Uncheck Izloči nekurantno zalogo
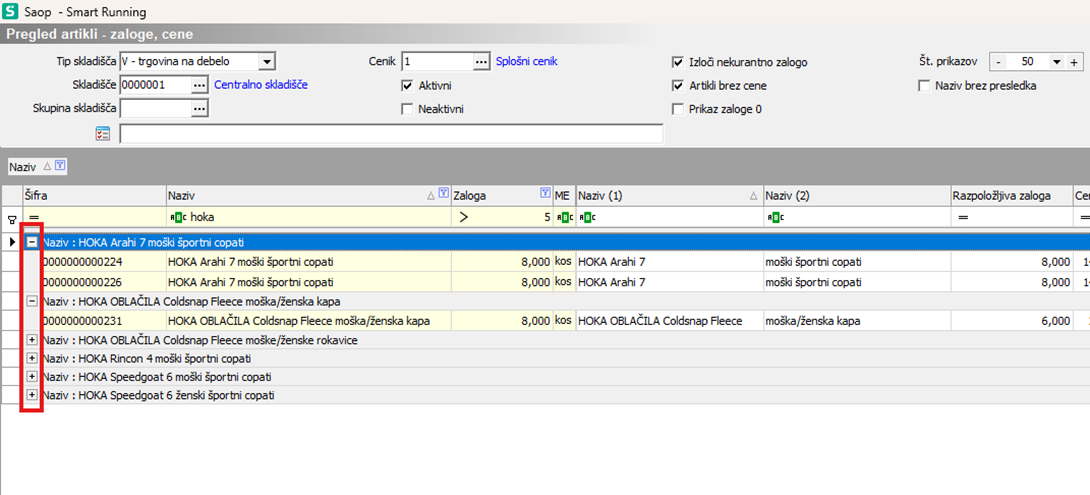Image resolution: width=1090 pixels, height=495 pixels. click(x=678, y=63)
